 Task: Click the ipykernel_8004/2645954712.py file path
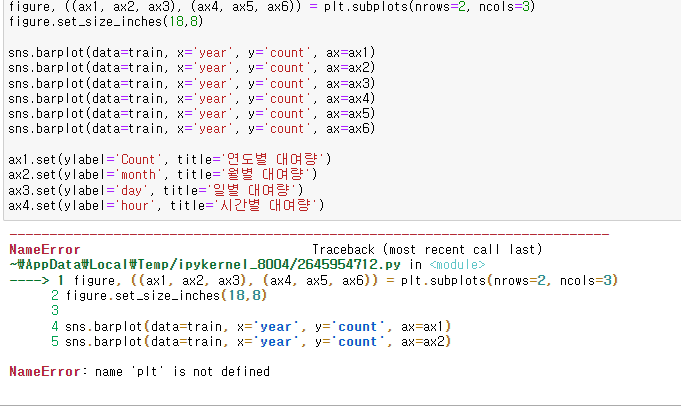(x=205, y=265)
